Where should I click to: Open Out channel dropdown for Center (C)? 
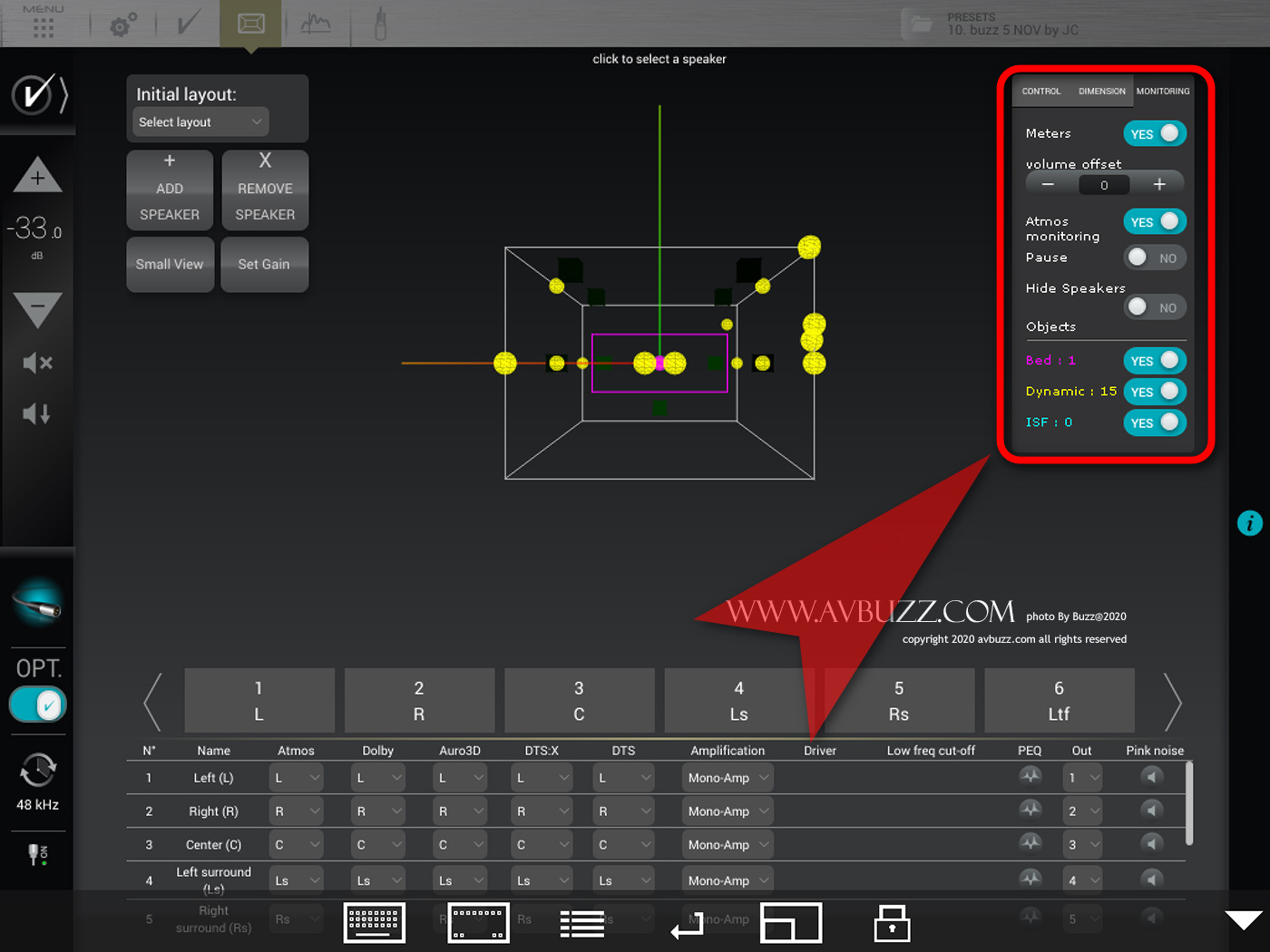1082,845
